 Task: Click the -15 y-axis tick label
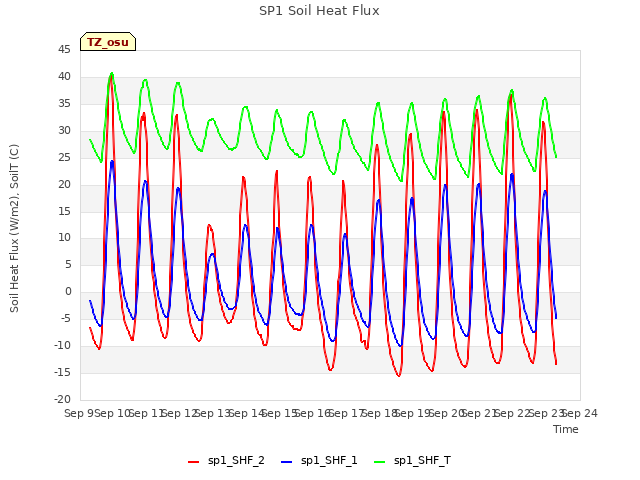point(62,373)
